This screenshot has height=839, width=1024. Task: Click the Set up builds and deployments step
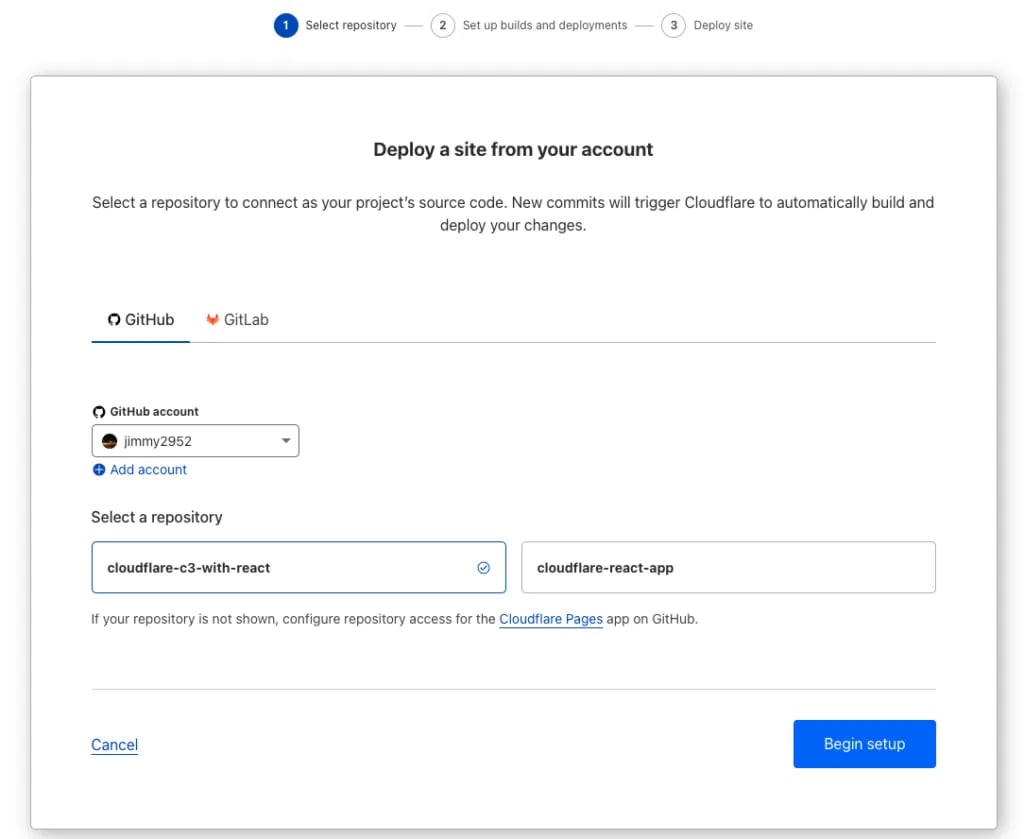click(x=544, y=25)
